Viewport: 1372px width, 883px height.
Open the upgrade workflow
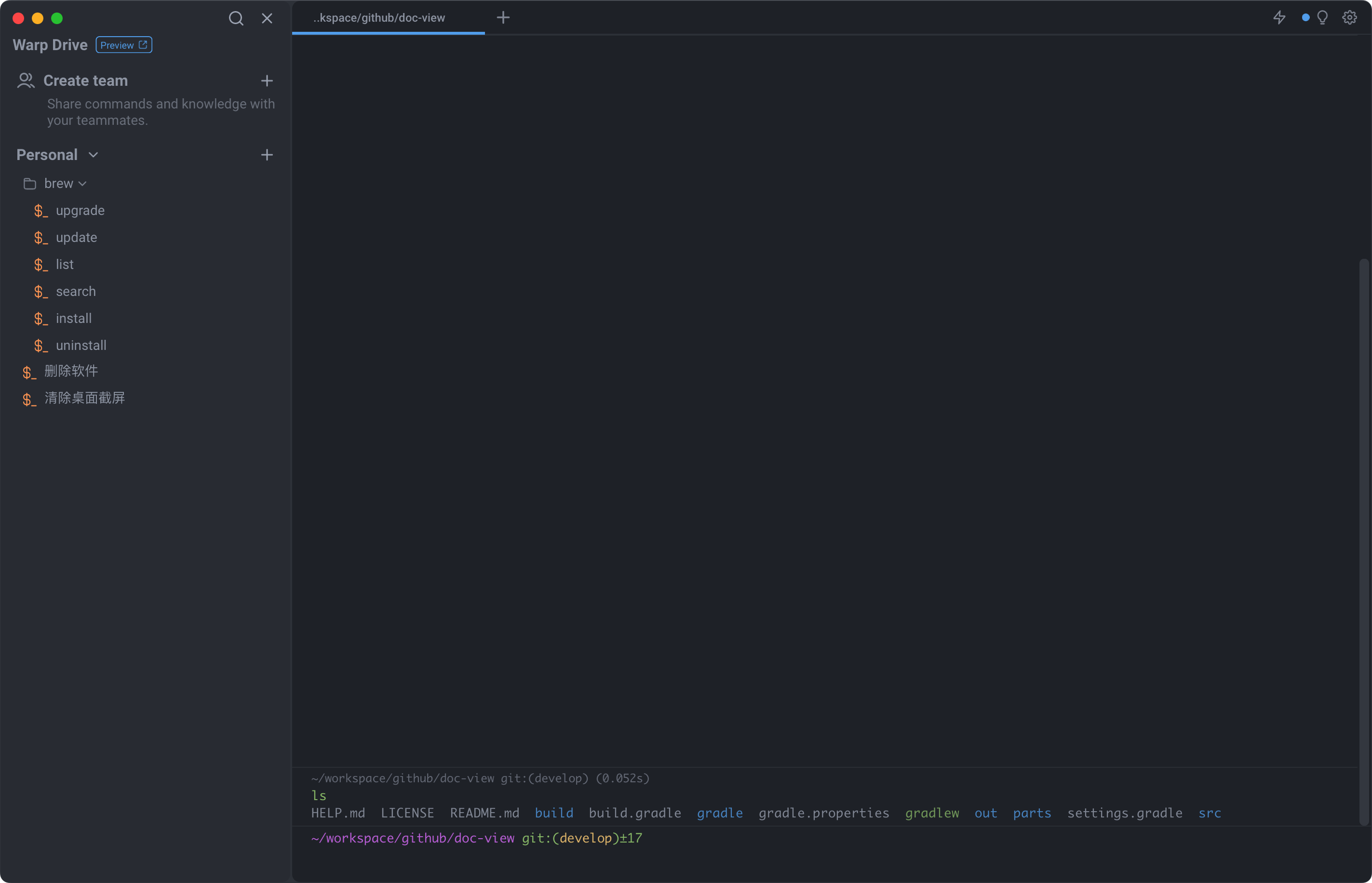click(81, 211)
